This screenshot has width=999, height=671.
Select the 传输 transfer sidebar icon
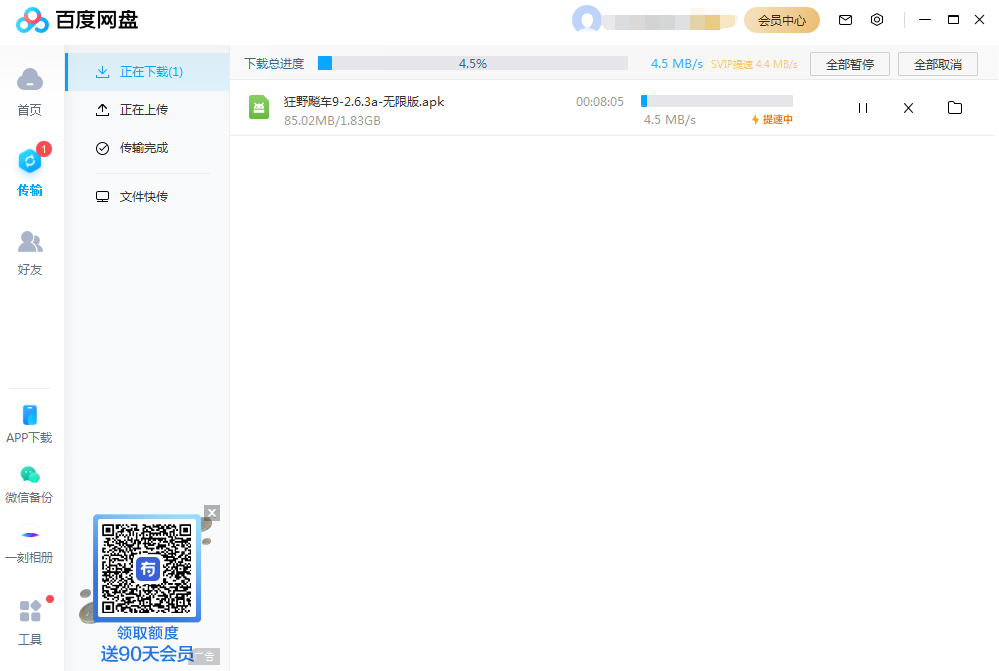point(30,170)
